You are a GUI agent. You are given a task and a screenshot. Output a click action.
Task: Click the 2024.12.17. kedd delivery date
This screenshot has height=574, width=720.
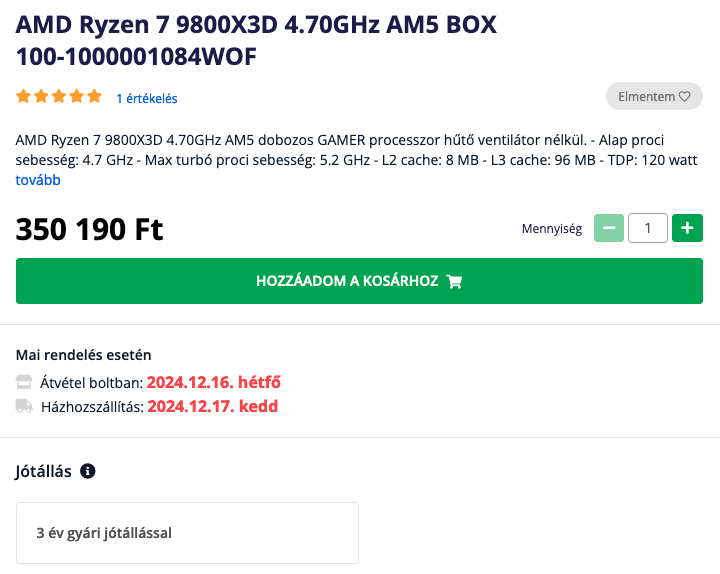(213, 406)
